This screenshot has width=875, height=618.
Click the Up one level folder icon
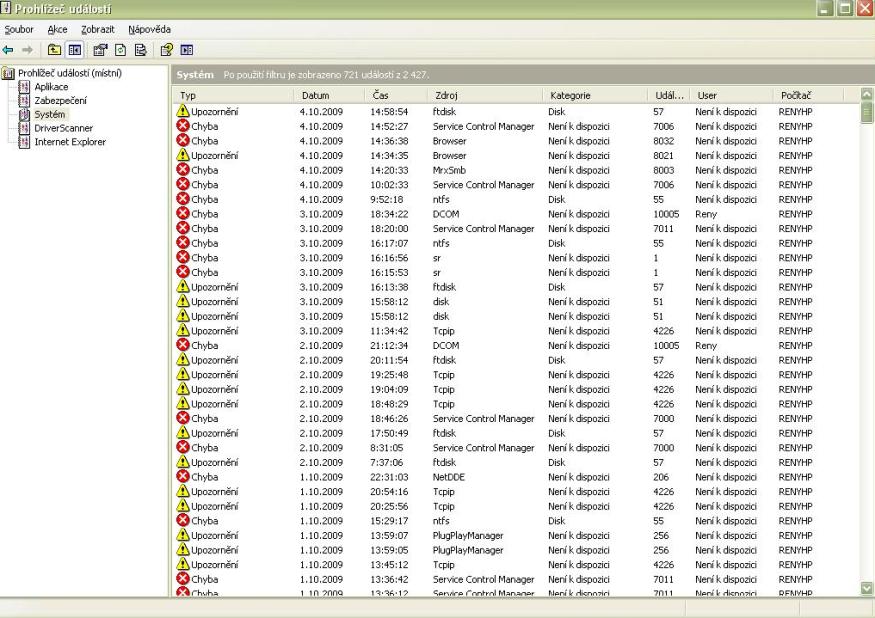coord(54,48)
